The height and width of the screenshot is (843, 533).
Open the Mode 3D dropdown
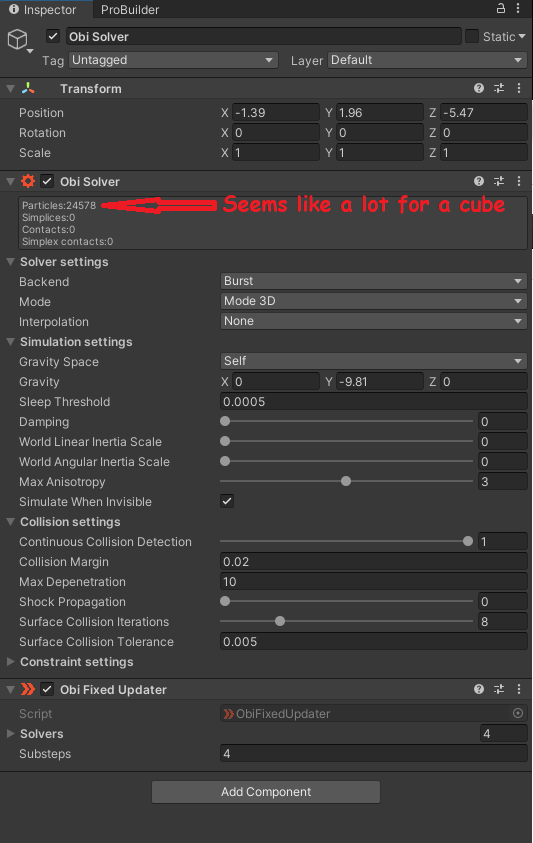(x=373, y=301)
